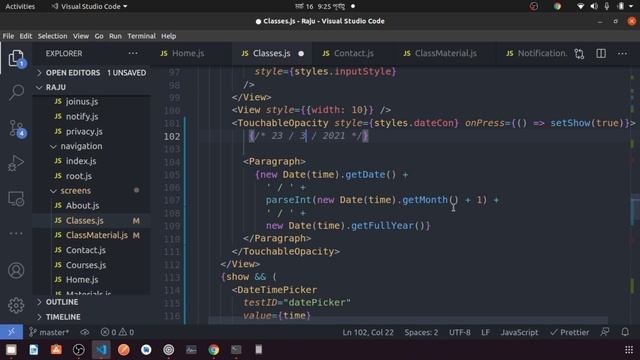640x360 pixels.
Task: Show additional views ellipsis in activity bar
Action: pyautogui.click(x=16, y=233)
